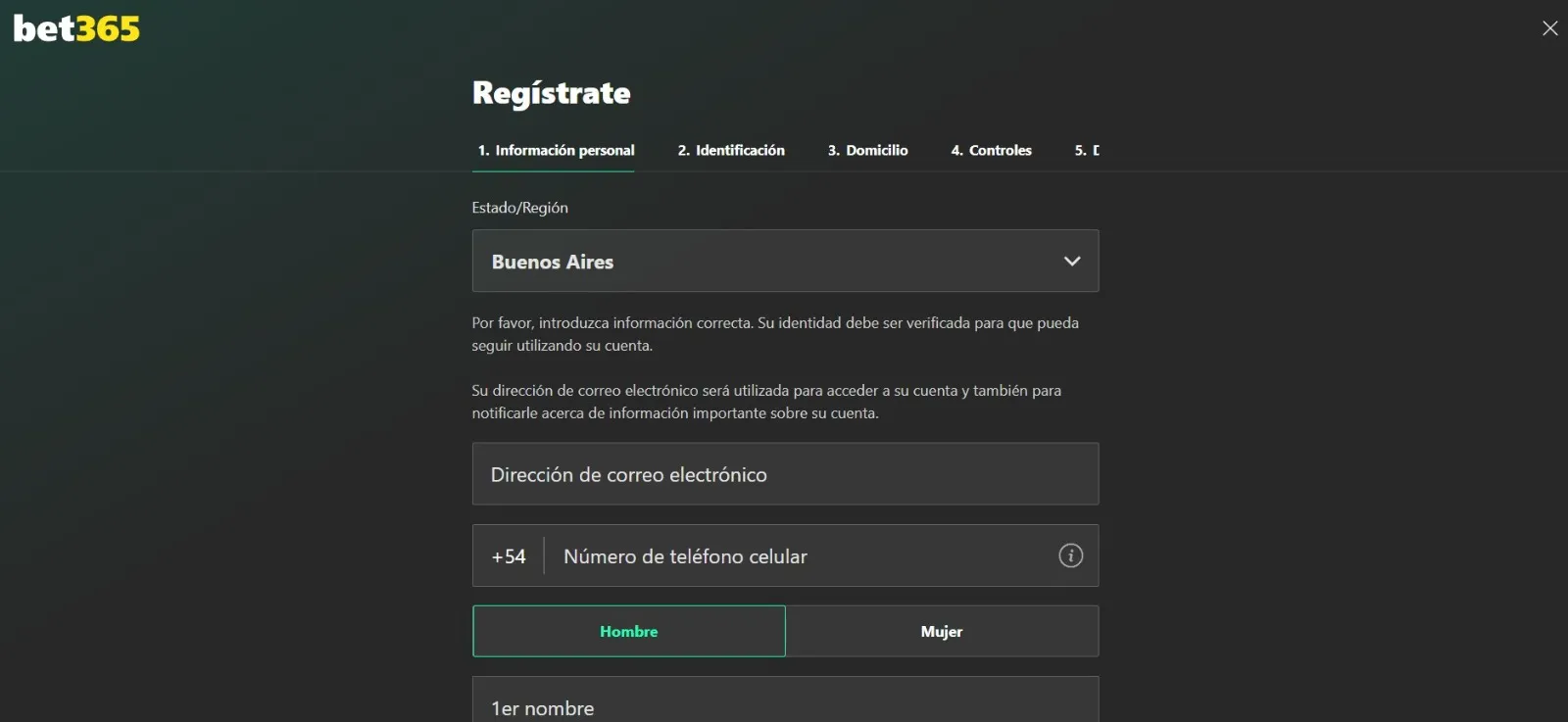
Task: Open the Controles registration step
Action: (991, 150)
